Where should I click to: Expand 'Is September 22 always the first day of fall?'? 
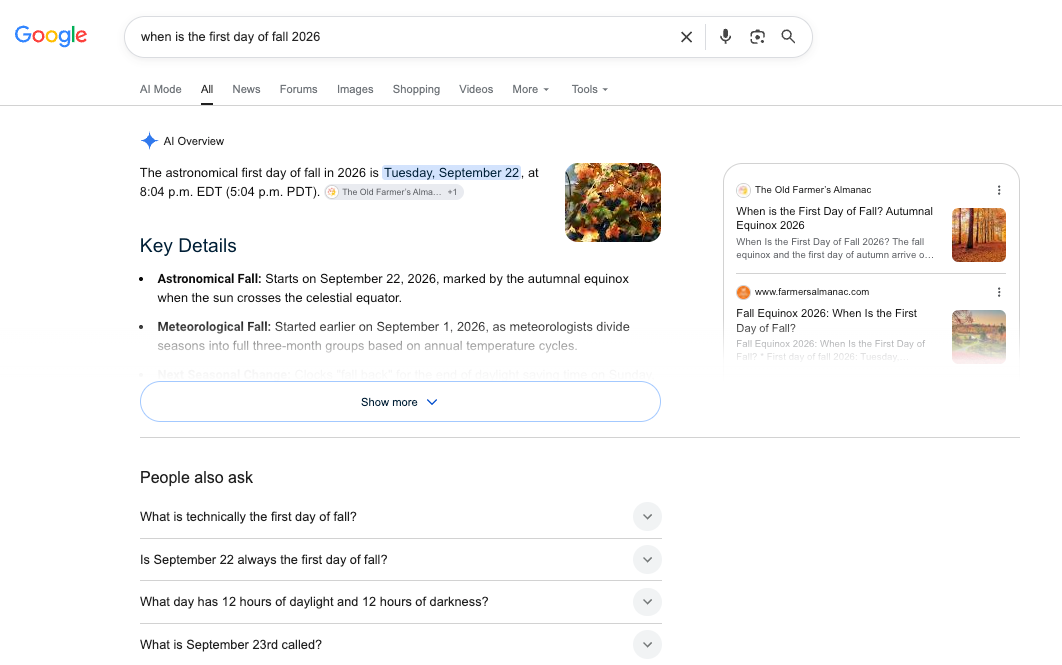(x=400, y=559)
